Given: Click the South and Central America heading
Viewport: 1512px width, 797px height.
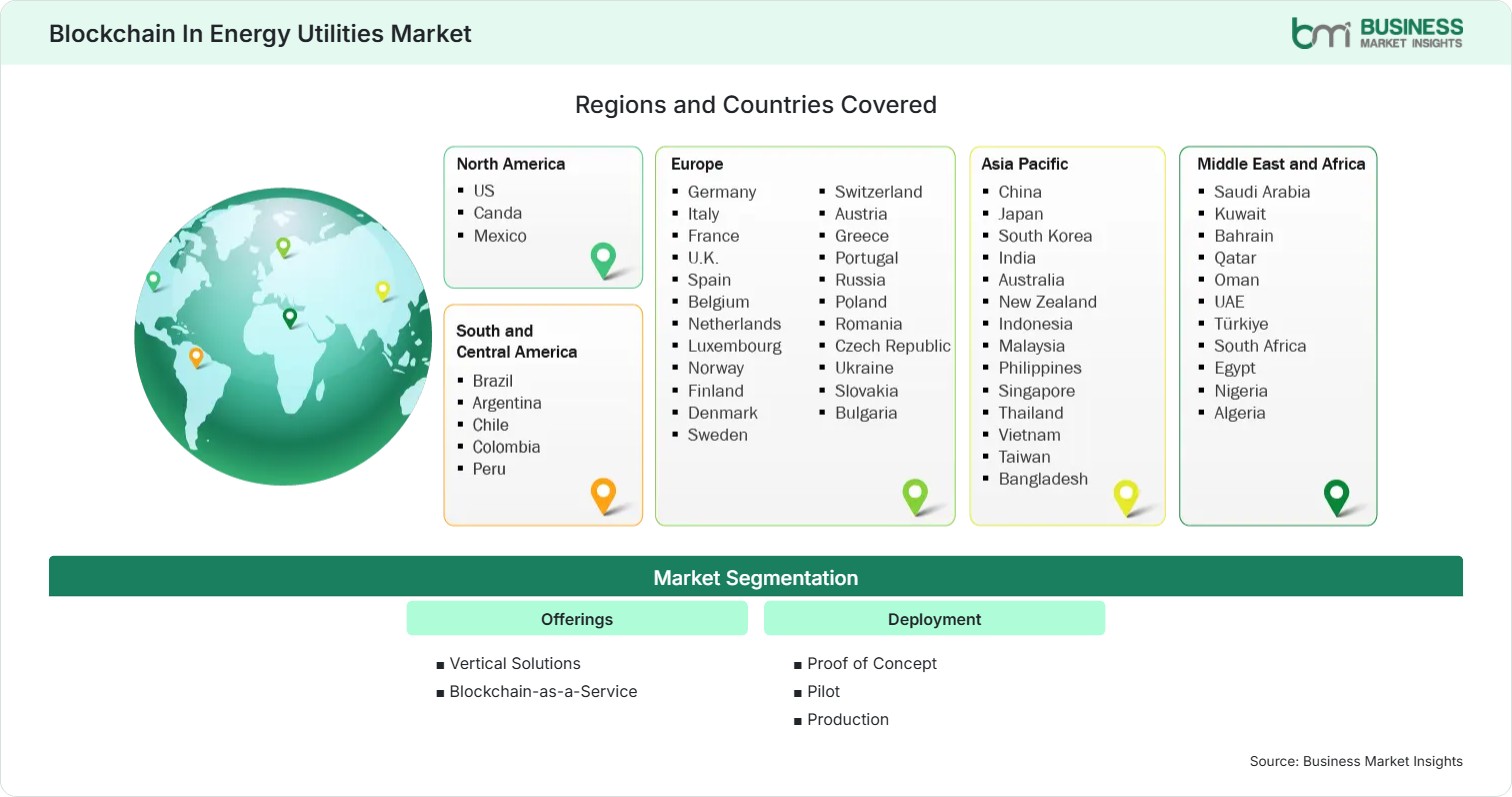Looking at the screenshot, I should (517, 341).
